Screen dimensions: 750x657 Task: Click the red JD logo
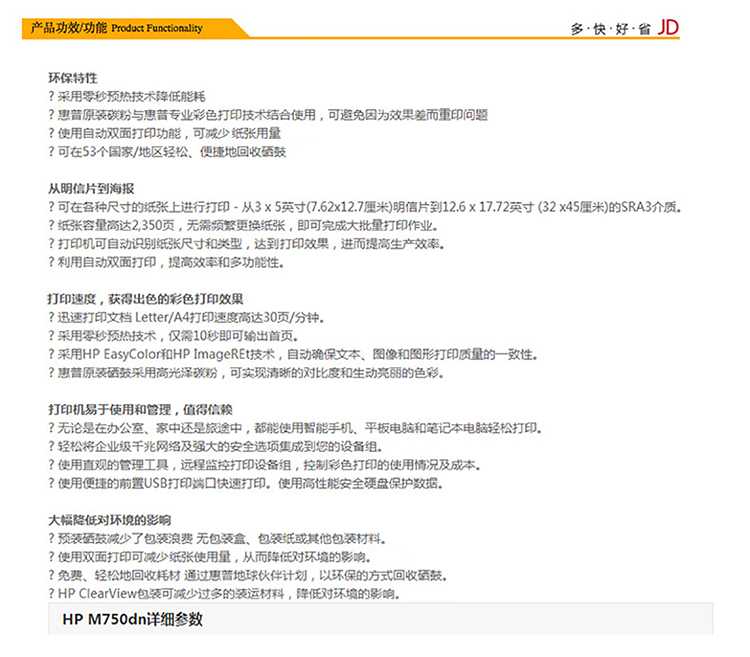click(668, 28)
